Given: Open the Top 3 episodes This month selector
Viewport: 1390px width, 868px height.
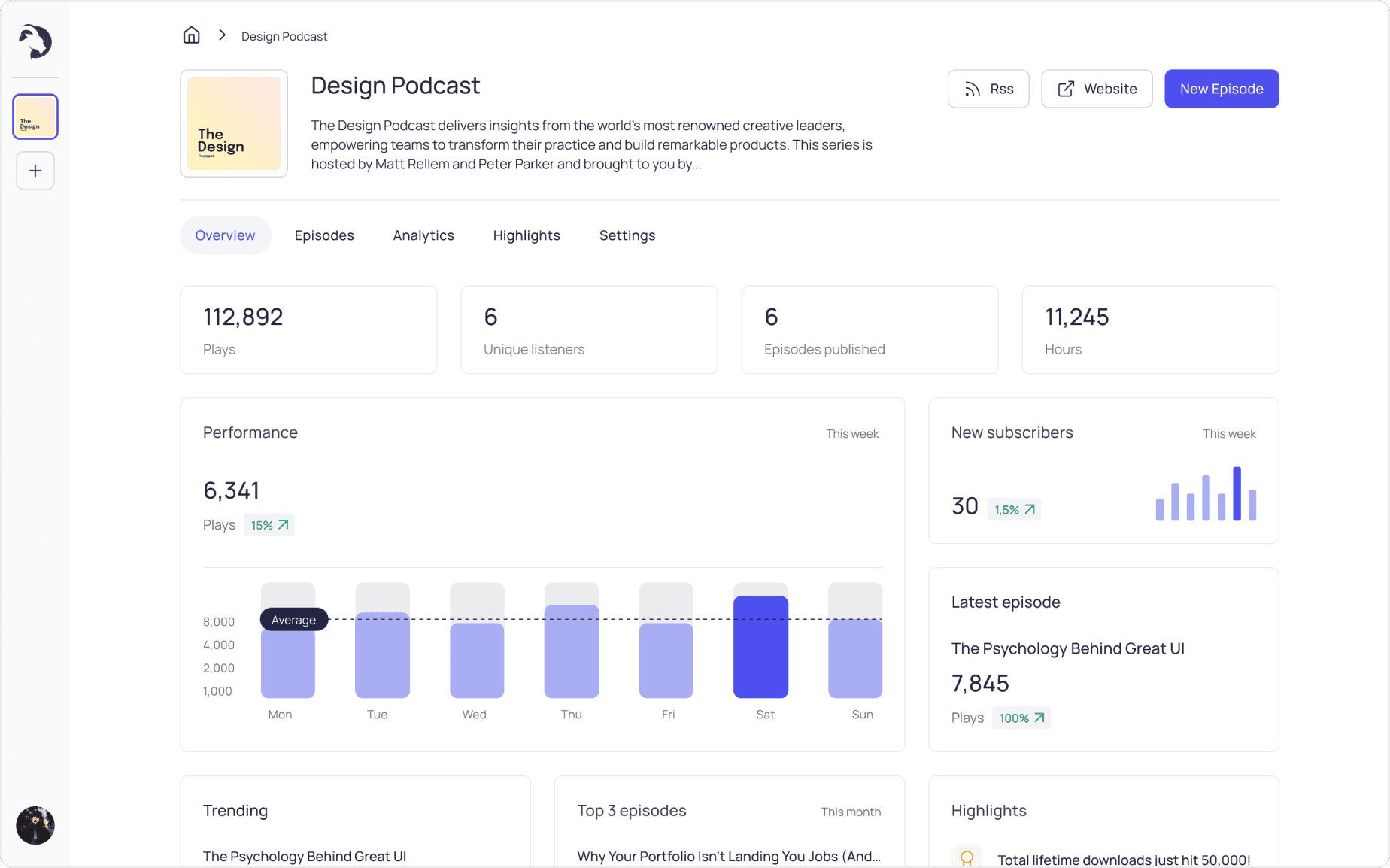Looking at the screenshot, I should click(x=851, y=812).
